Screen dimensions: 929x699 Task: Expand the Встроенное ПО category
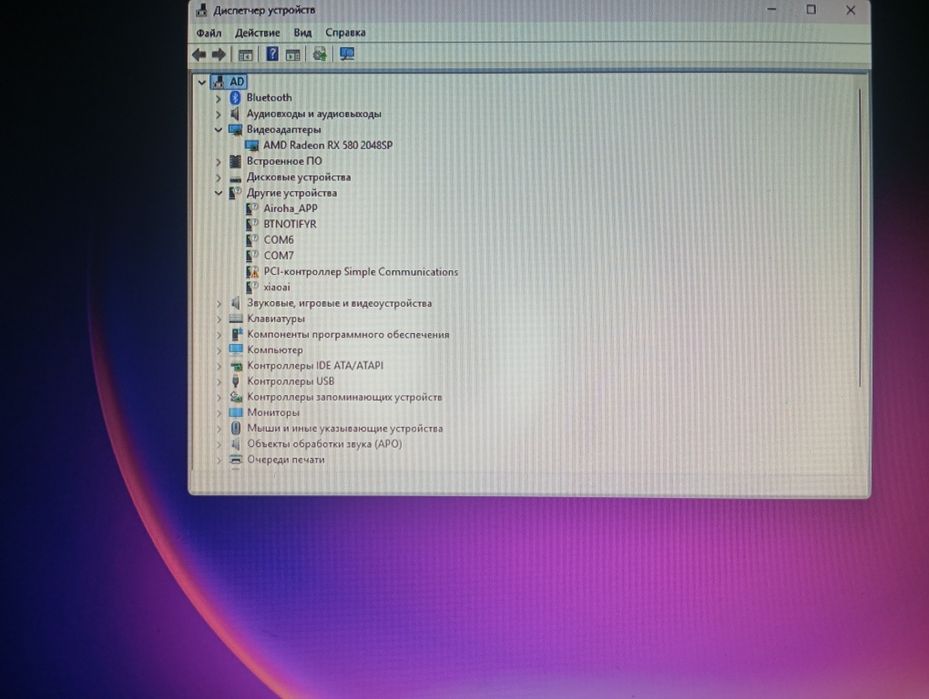point(218,162)
